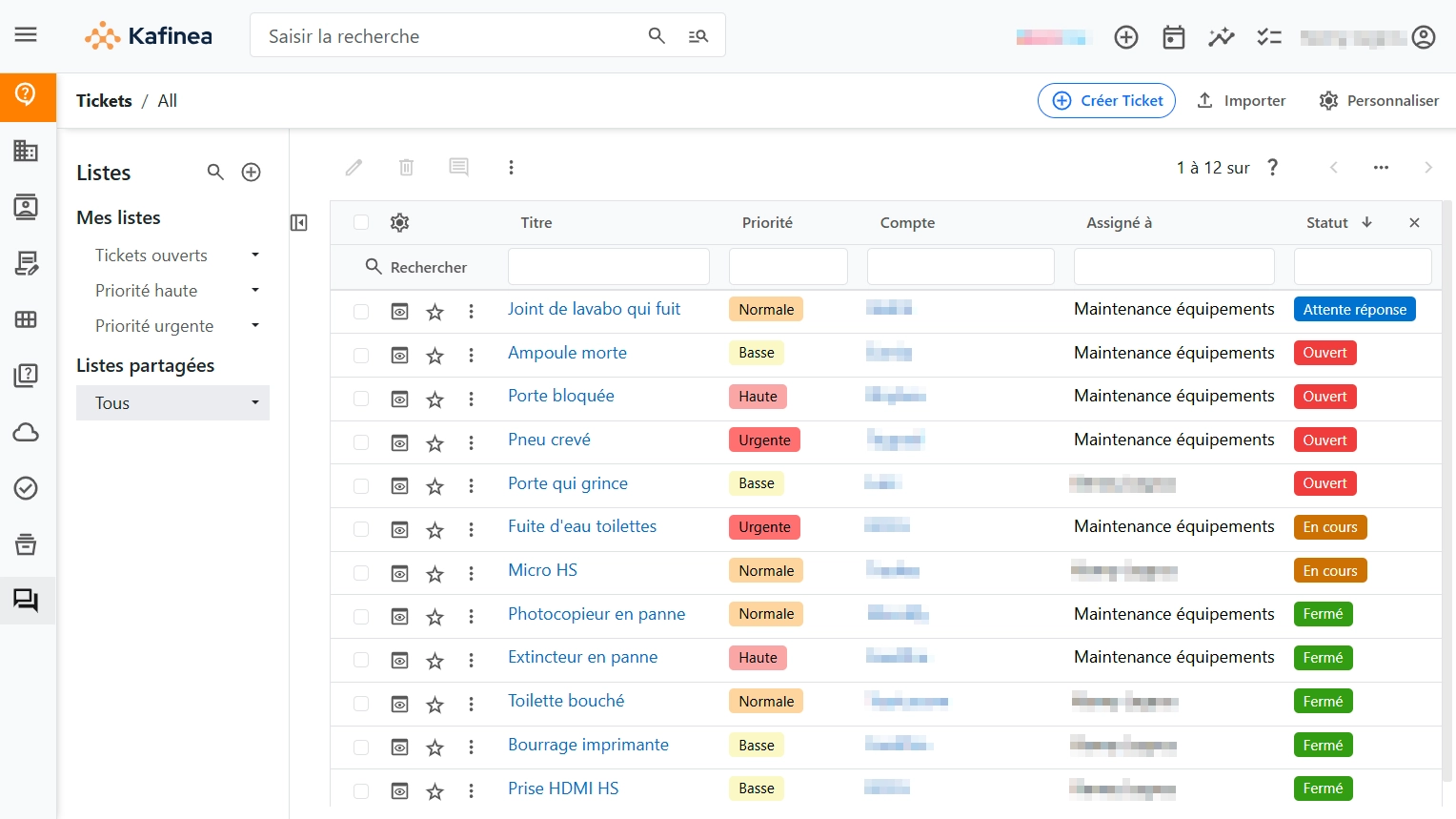Open column settings gear in table header

400,223
